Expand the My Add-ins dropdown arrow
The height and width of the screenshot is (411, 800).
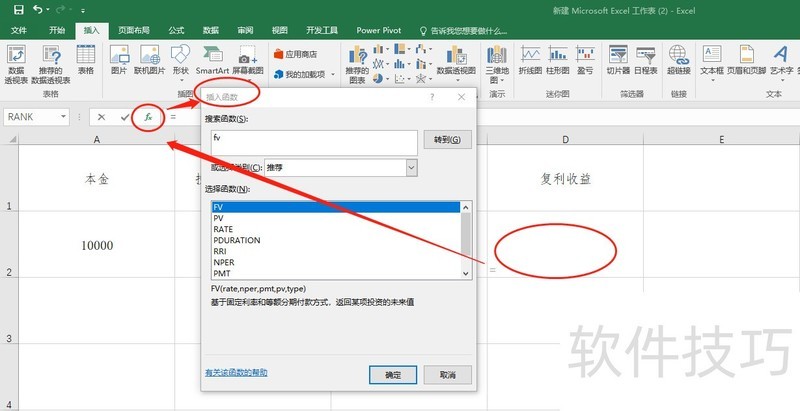tap(333, 74)
